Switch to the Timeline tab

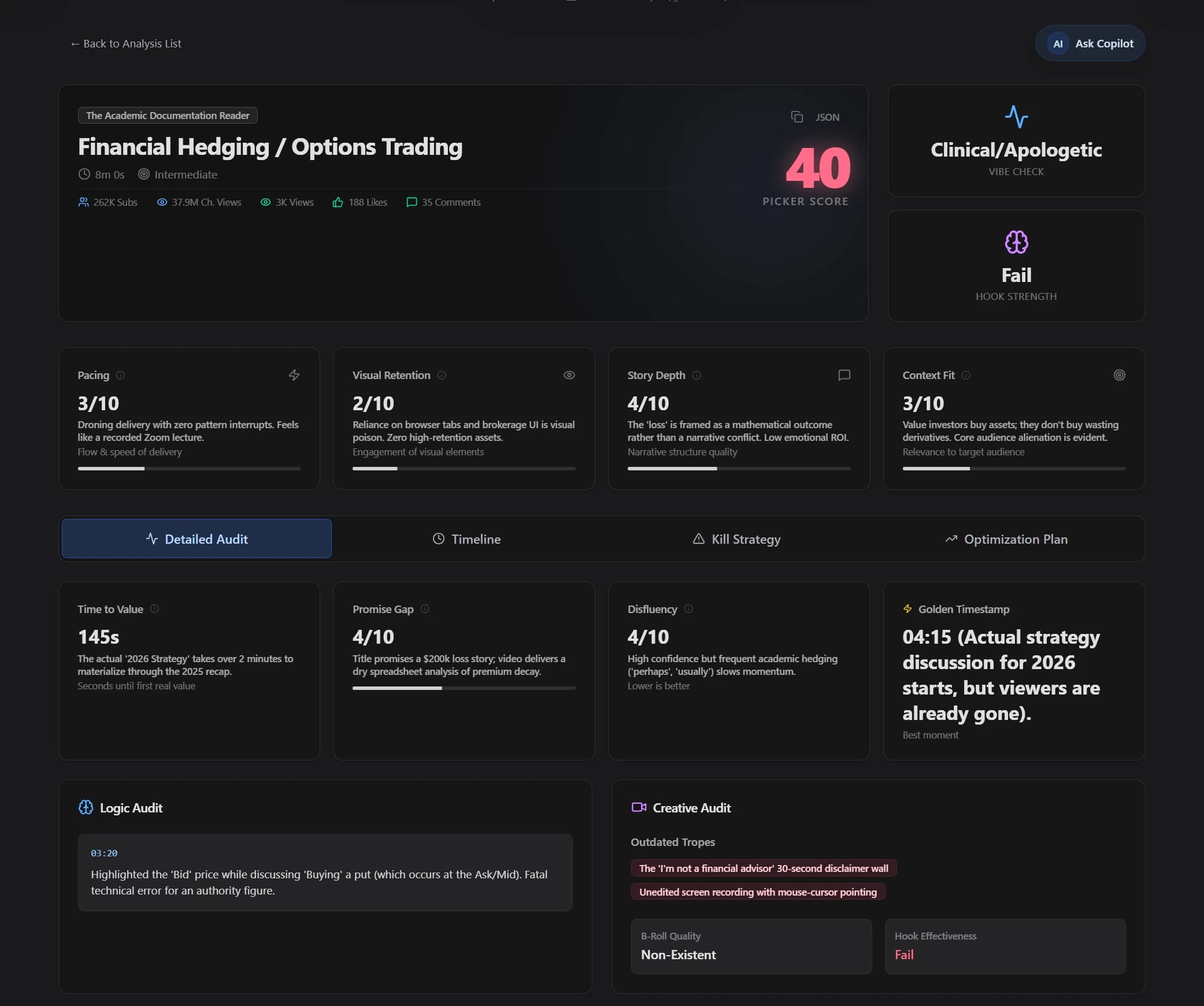[x=466, y=539]
